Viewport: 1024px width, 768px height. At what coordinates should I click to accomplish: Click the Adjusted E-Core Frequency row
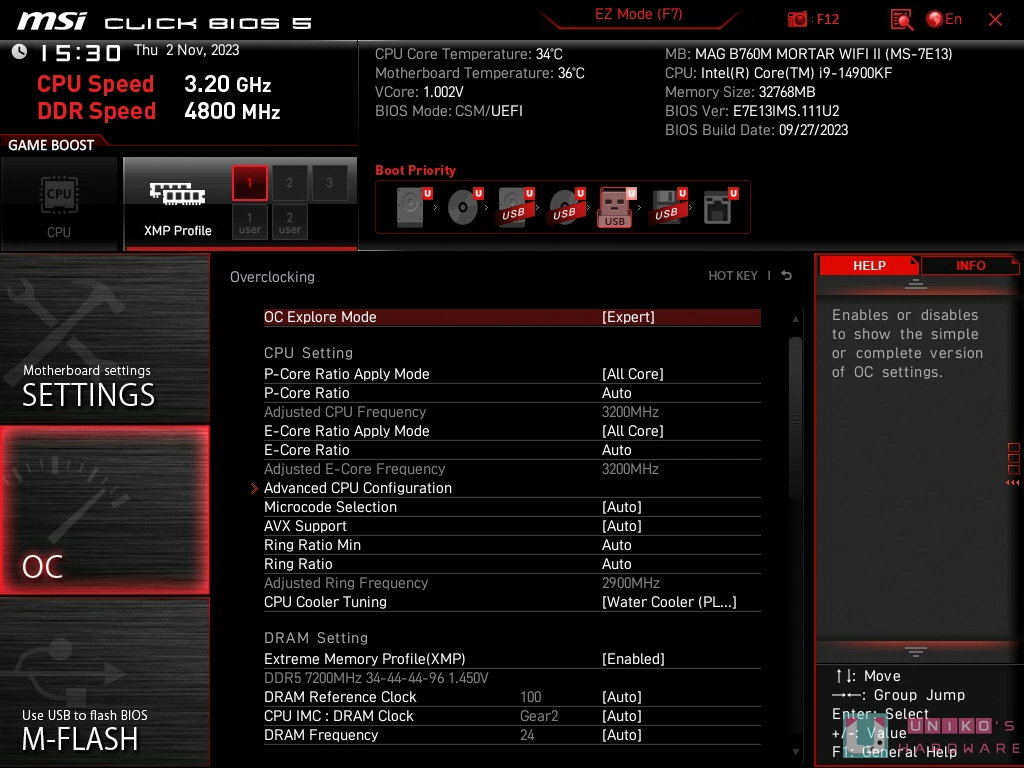(x=512, y=469)
